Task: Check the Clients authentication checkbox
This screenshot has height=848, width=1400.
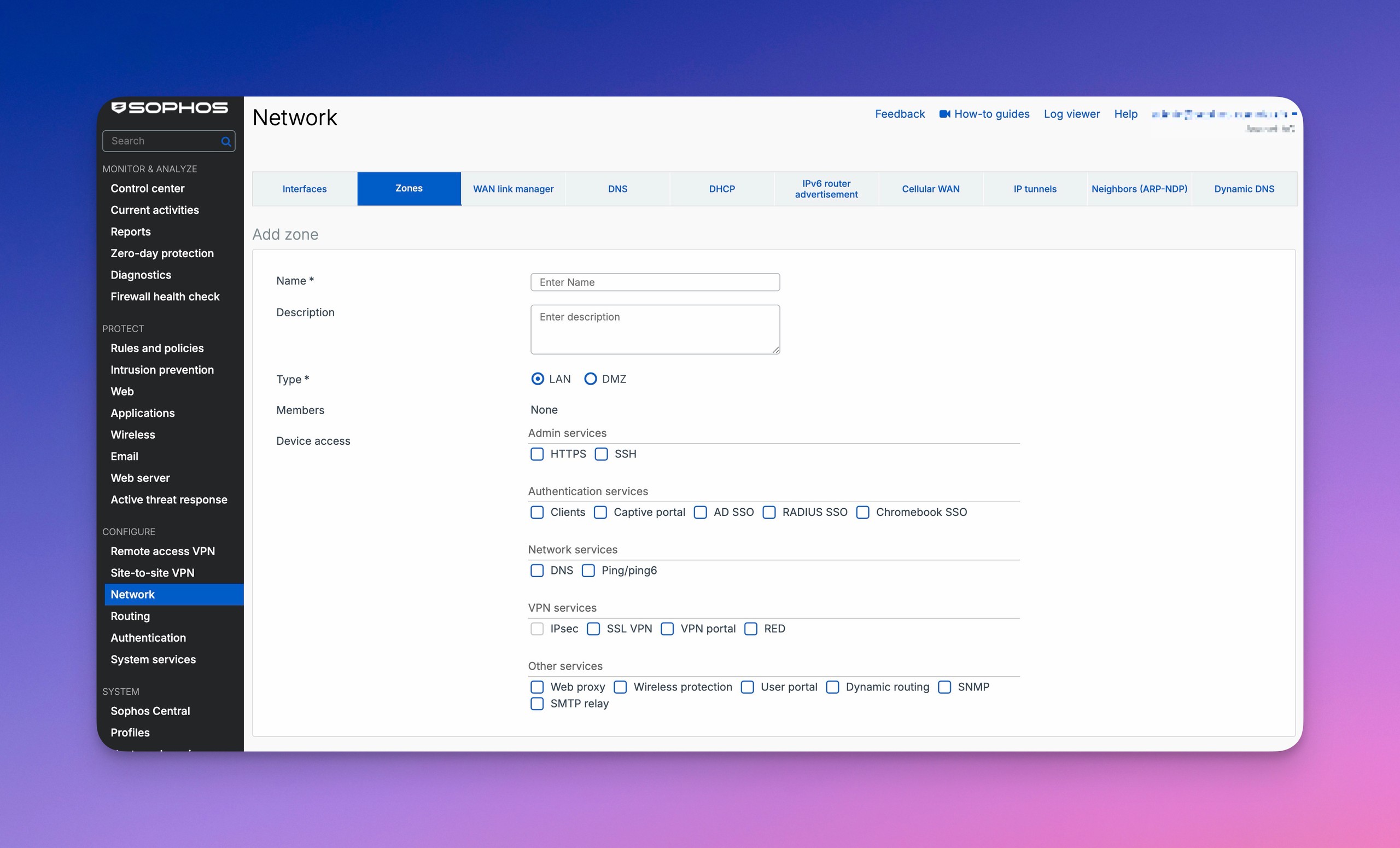Action: tap(537, 512)
